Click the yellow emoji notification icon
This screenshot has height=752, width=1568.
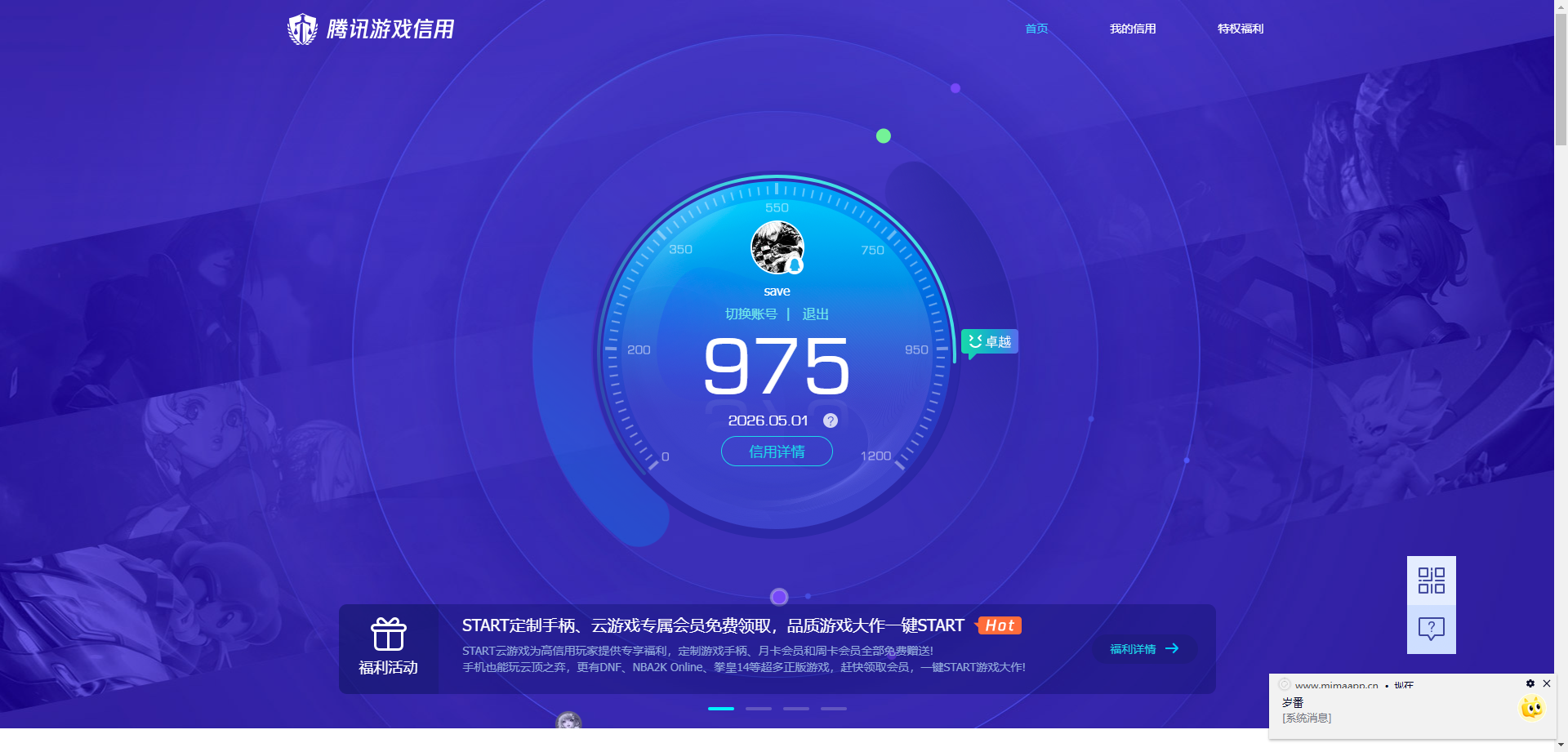(x=1532, y=707)
